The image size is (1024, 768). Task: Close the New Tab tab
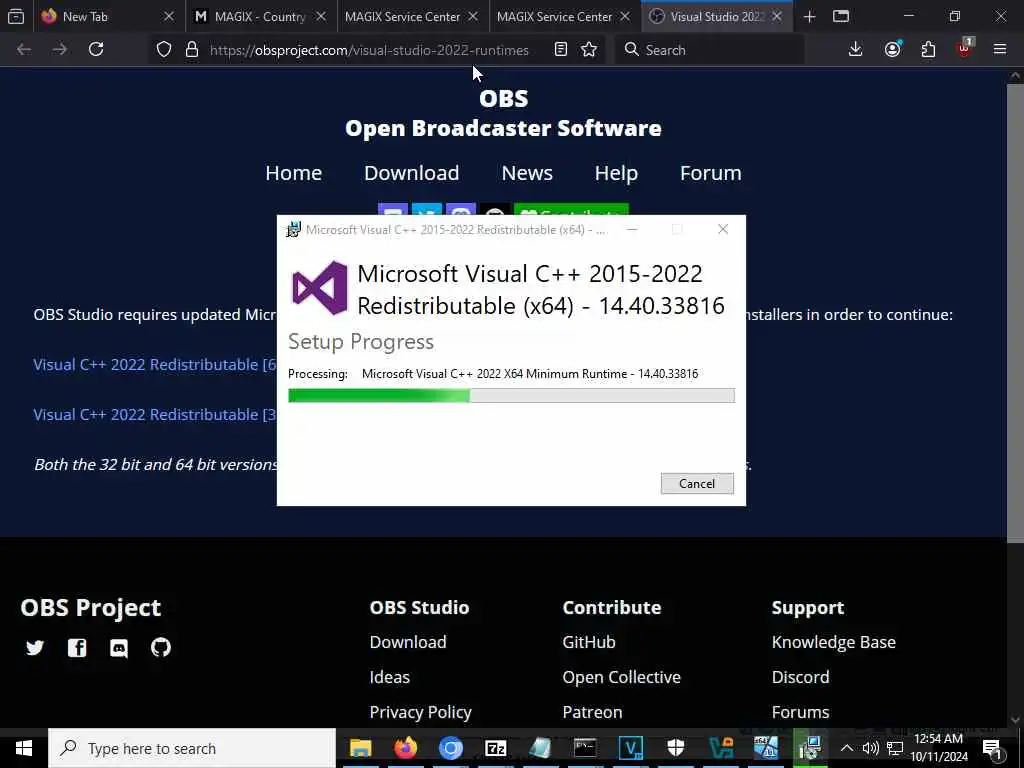(168, 16)
